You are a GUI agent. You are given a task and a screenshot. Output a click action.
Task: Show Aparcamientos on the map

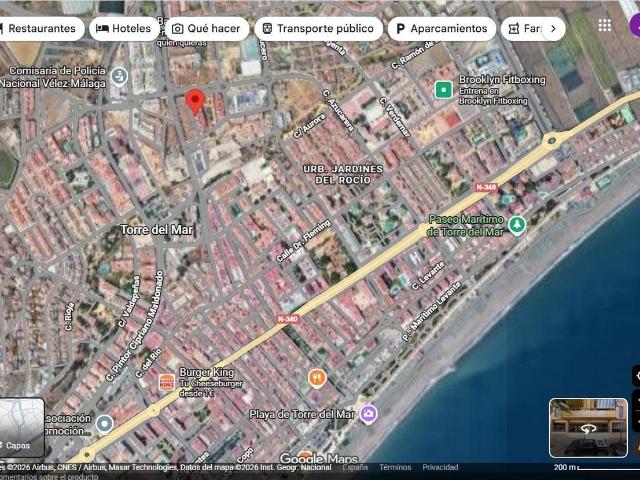(x=442, y=29)
